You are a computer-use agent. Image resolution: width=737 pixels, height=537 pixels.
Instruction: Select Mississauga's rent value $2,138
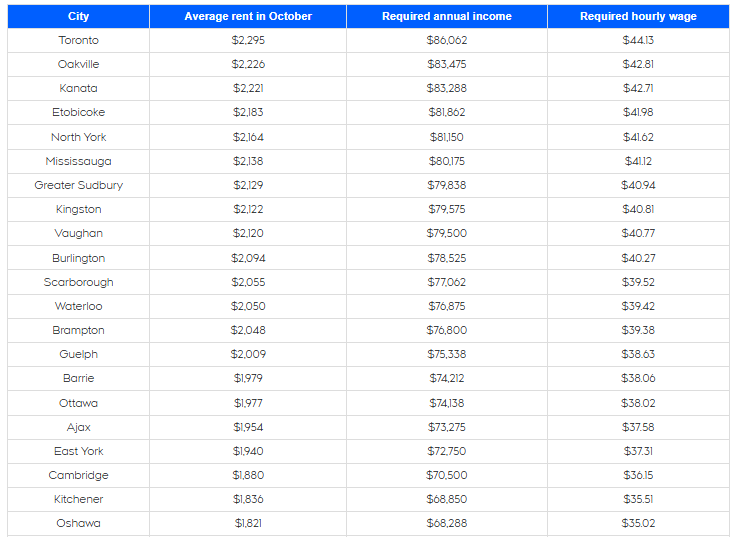click(248, 161)
